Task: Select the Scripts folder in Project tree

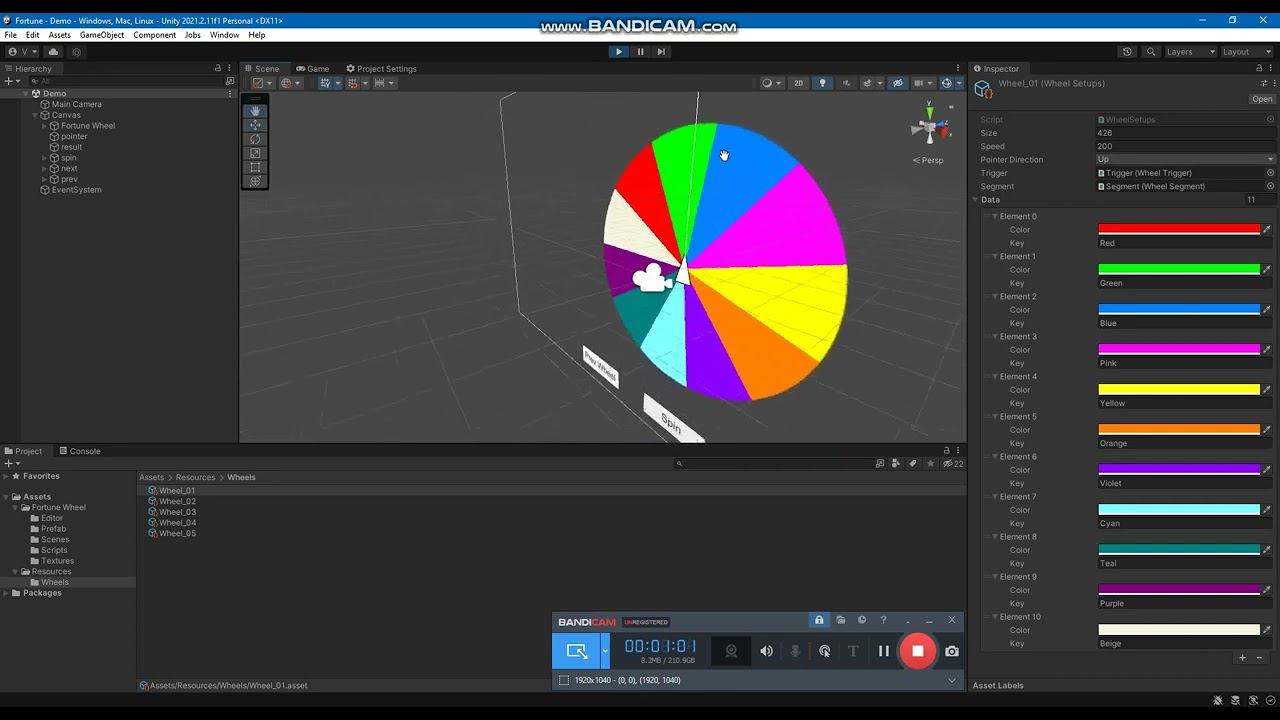Action: point(54,550)
